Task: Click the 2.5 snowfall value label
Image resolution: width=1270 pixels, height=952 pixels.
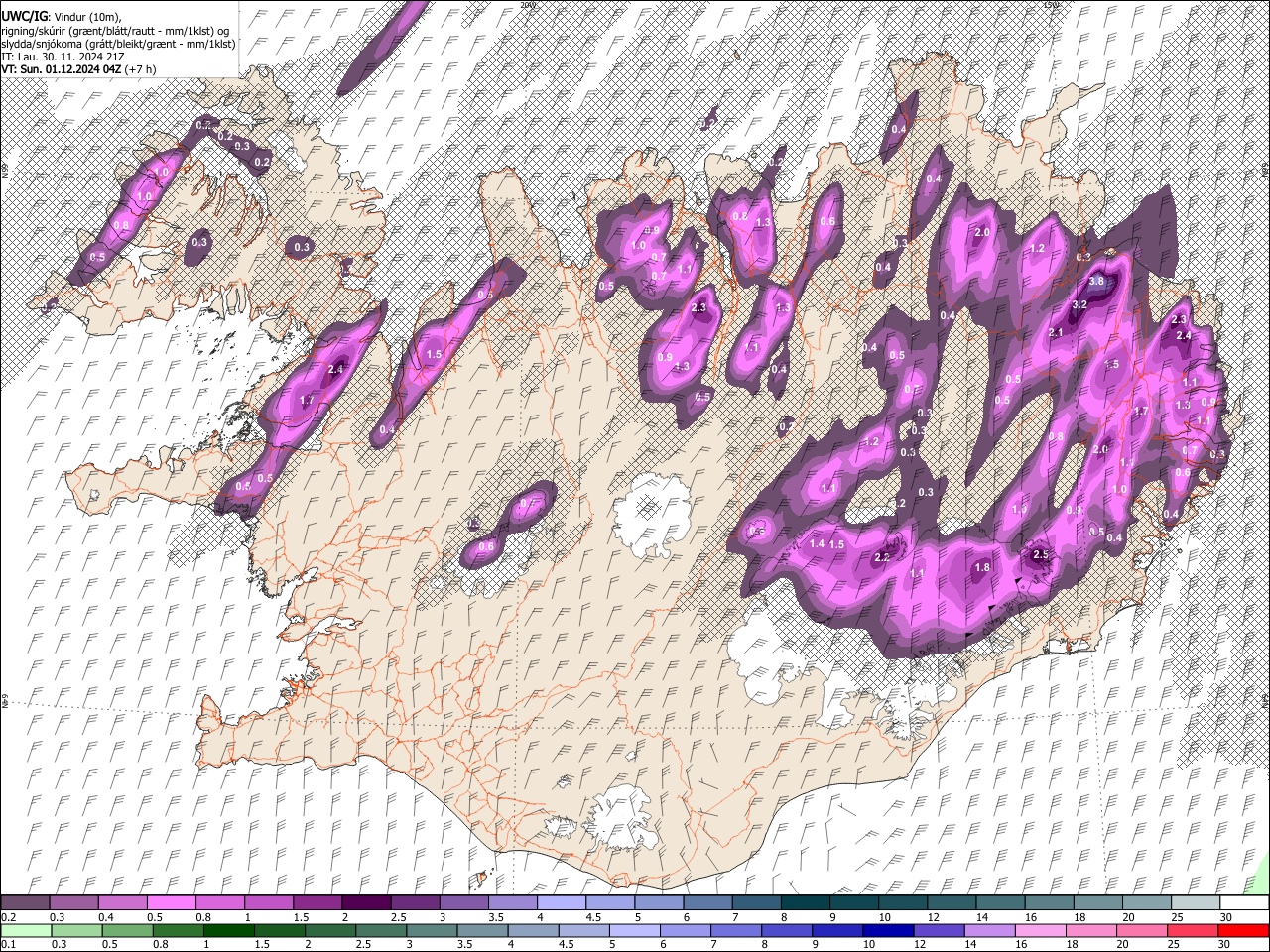Action: click(x=1041, y=555)
